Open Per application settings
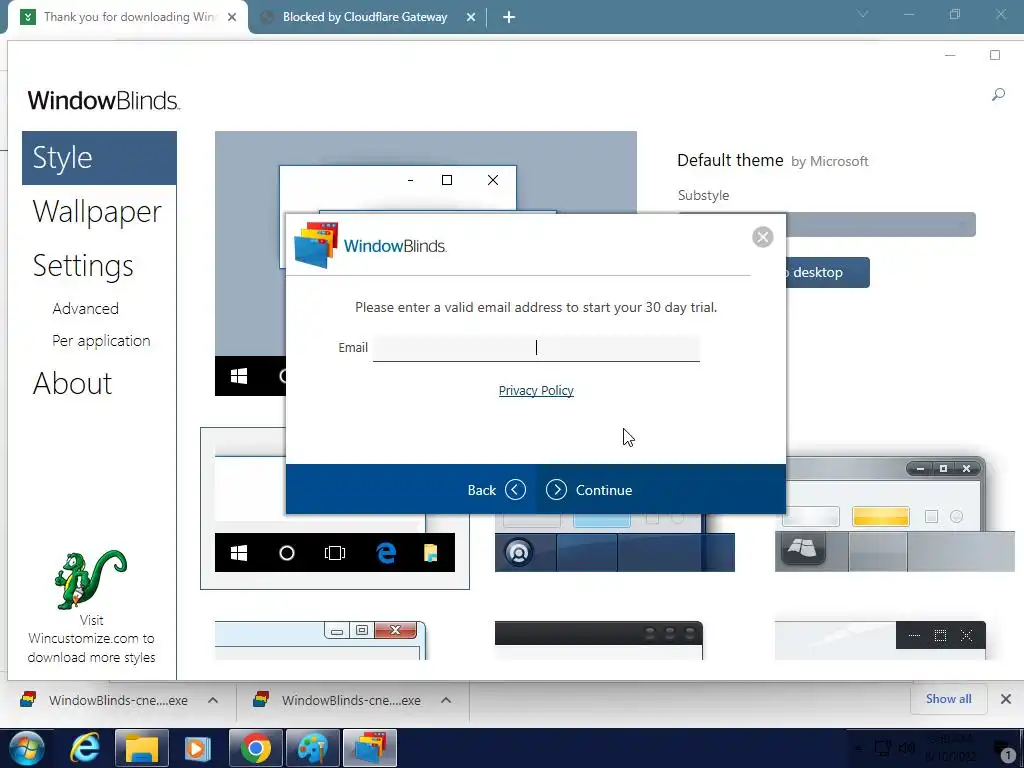Screen dimensions: 1024x768 (x=101, y=340)
